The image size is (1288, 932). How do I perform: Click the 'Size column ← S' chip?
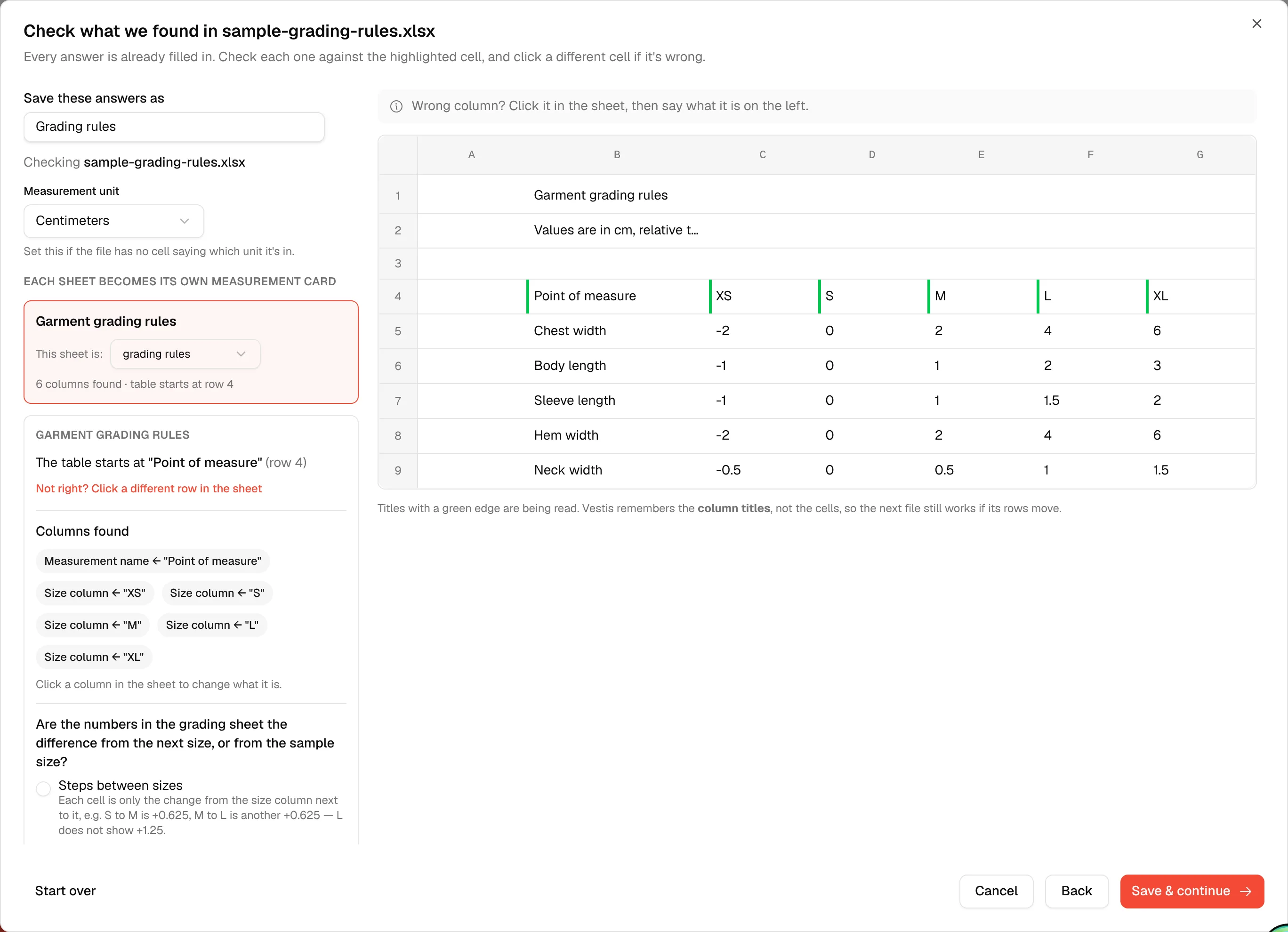(217, 593)
